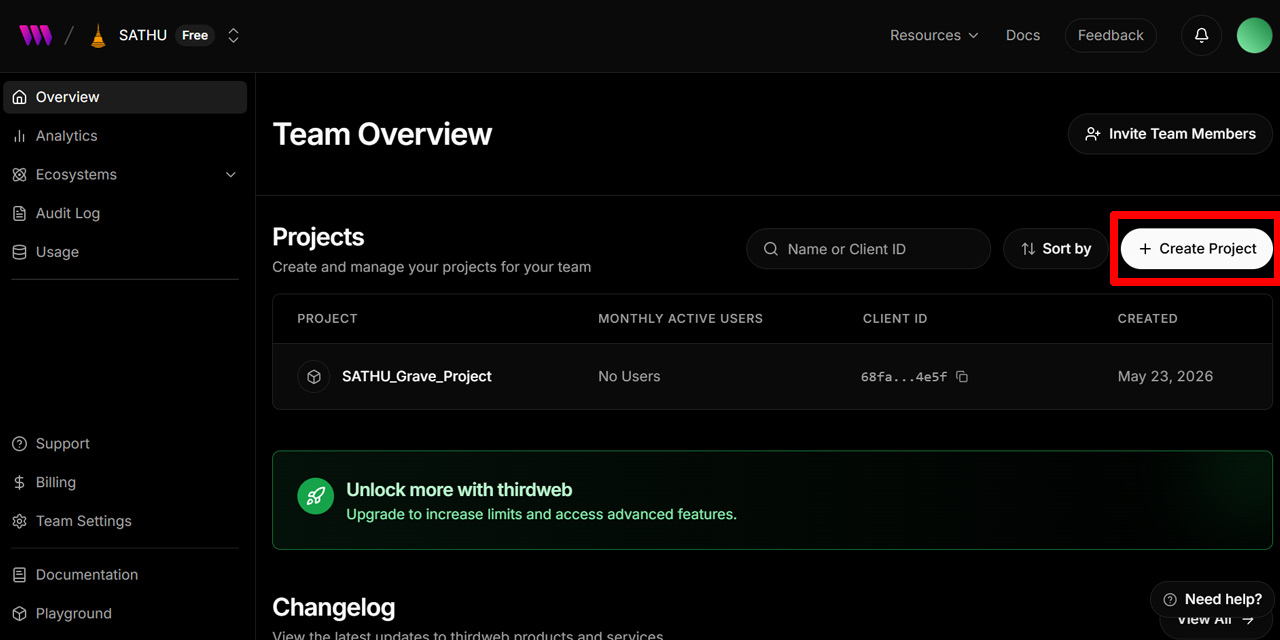Click MONTHLY ACTIVE USERS column header
Viewport: 1280px width, 640px height.
[x=680, y=319]
